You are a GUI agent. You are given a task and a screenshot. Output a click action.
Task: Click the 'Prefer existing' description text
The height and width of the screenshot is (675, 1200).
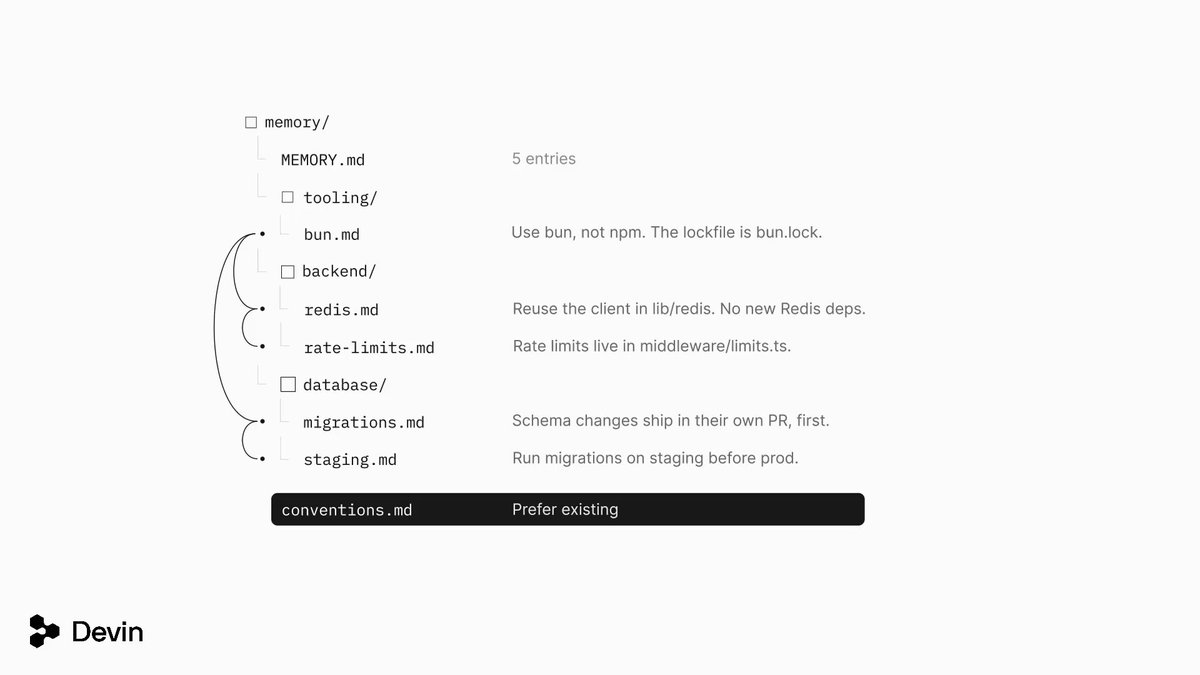point(565,510)
